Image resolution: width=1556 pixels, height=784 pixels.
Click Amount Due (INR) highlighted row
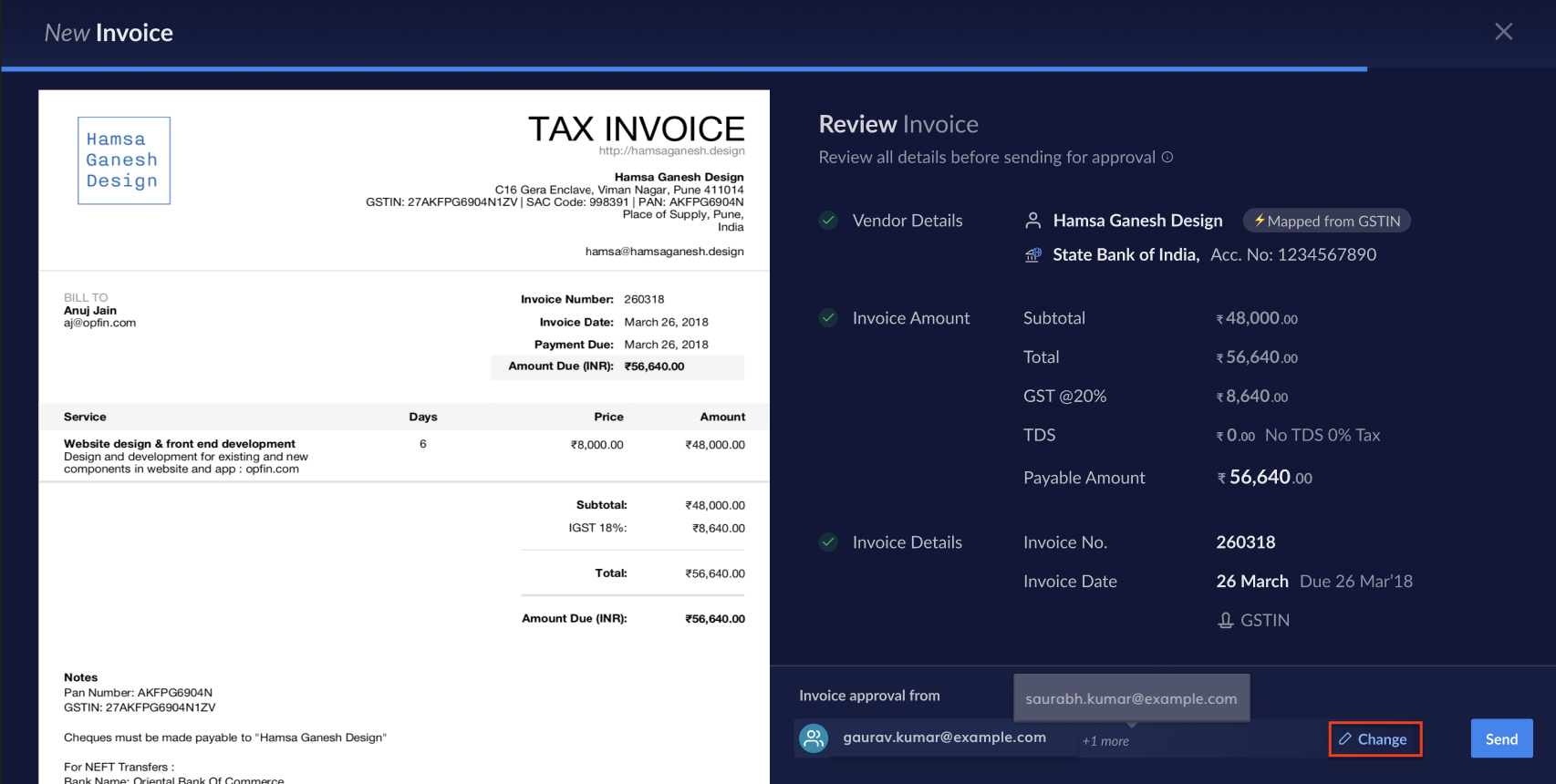617,366
